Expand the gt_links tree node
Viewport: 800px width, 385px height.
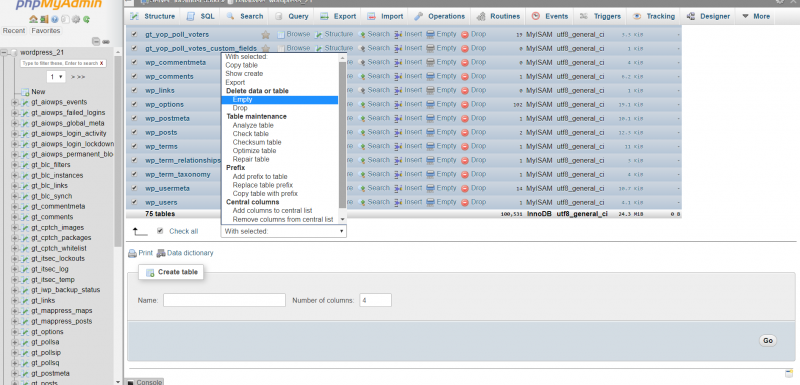coord(14,301)
